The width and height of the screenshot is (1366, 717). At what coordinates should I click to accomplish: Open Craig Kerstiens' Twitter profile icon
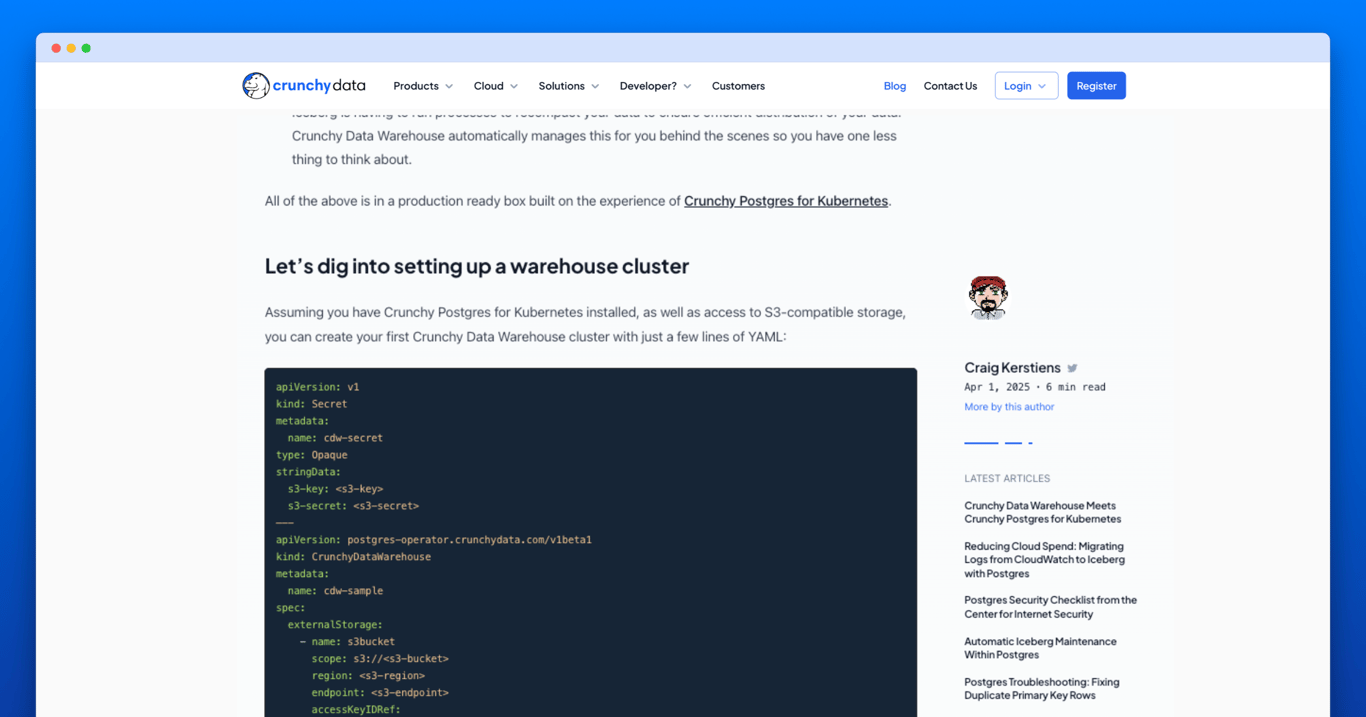(x=1072, y=368)
